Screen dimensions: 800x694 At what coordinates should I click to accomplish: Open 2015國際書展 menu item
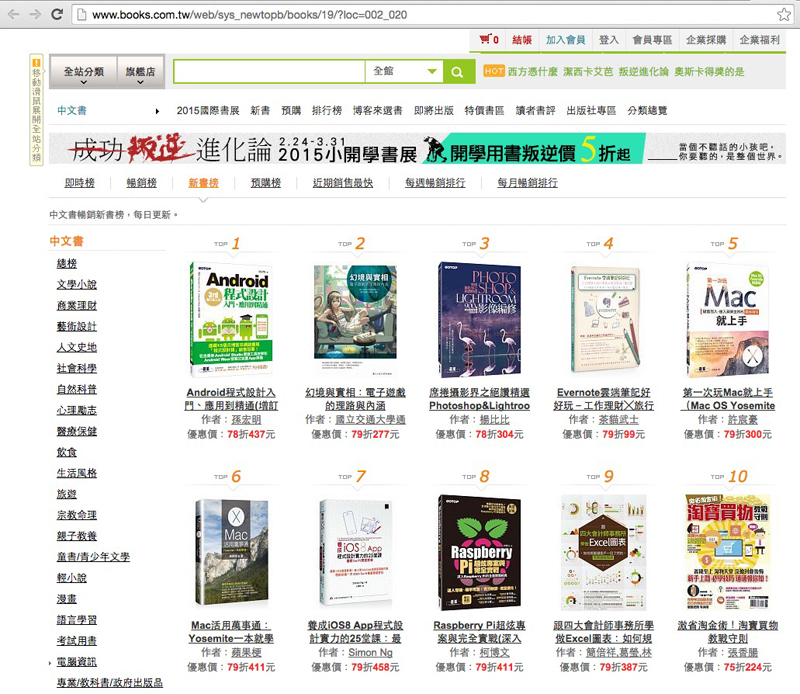[208, 110]
